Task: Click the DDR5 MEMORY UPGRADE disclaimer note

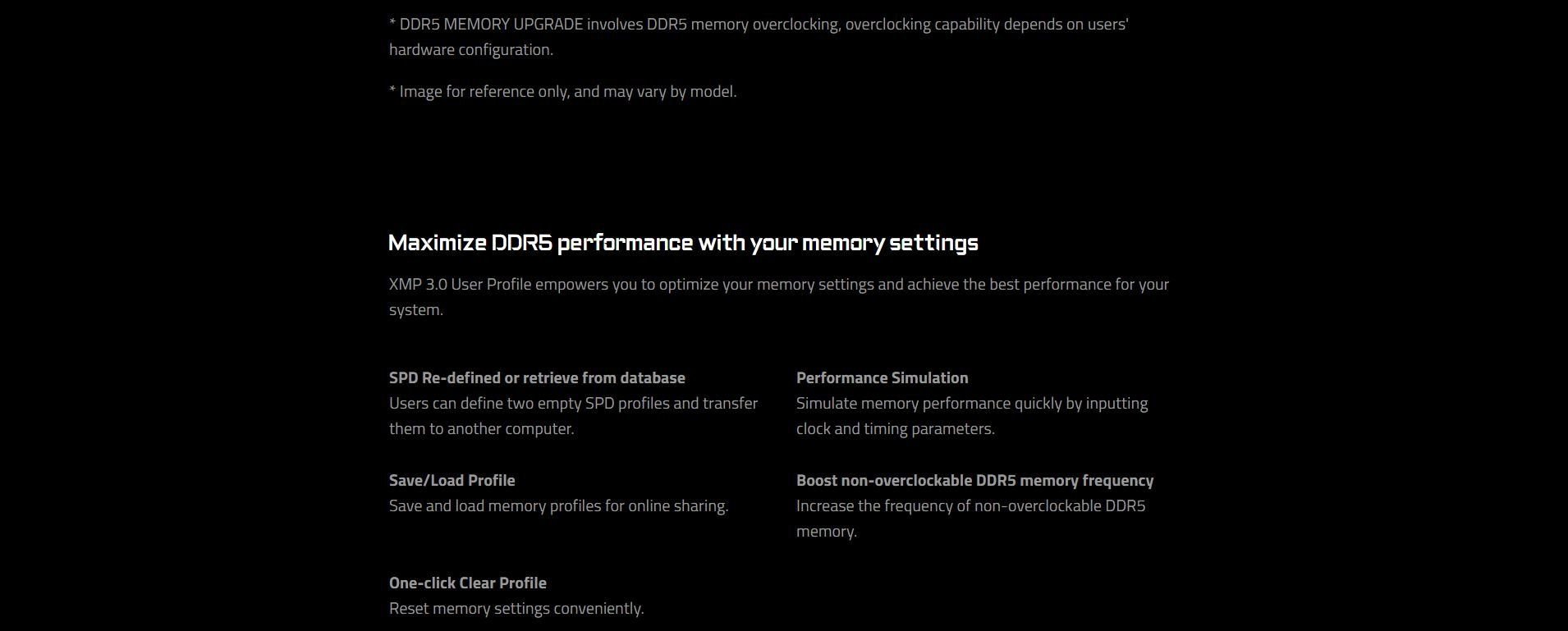Action: pyautogui.click(x=759, y=37)
